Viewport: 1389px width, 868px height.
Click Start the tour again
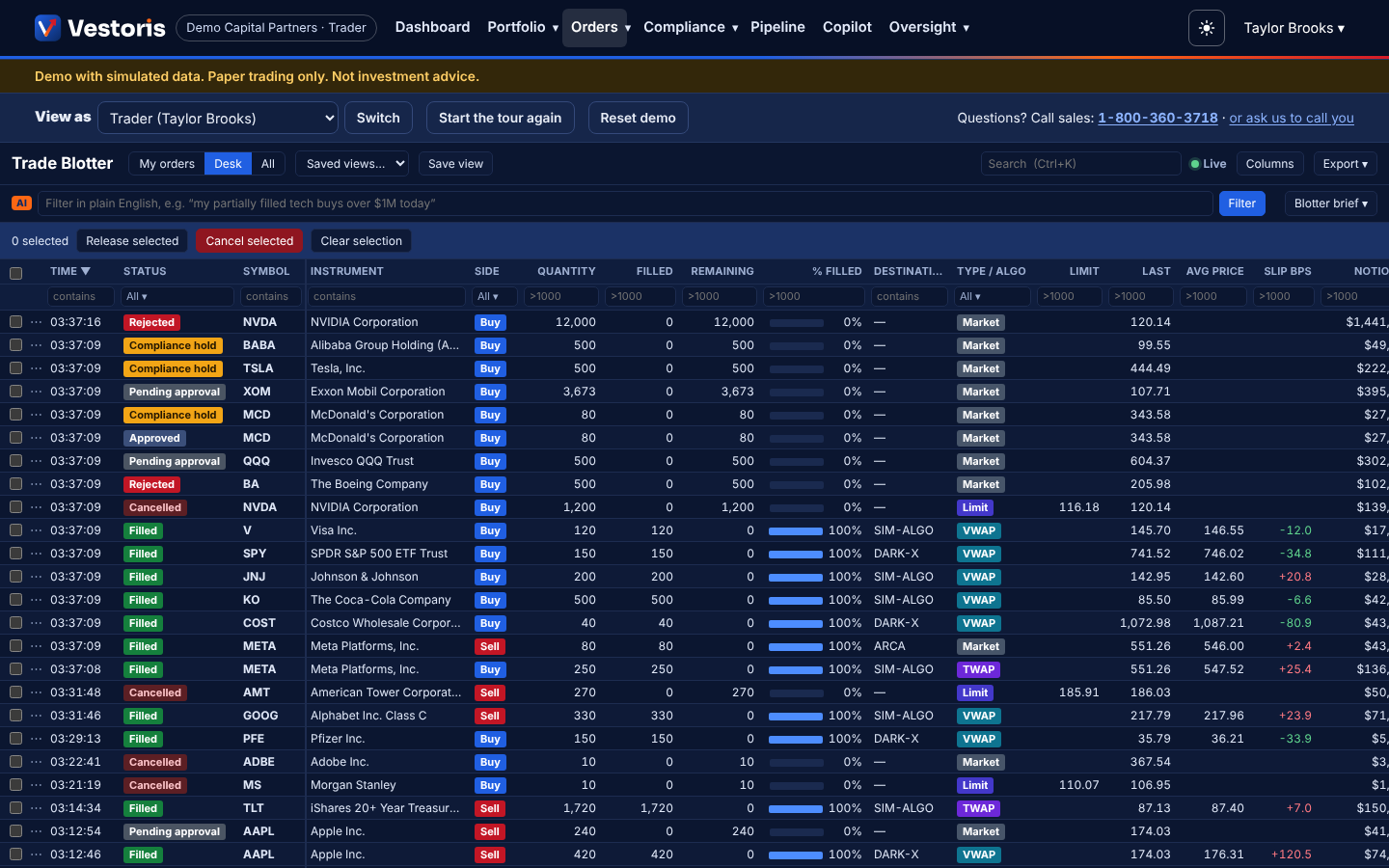pos(500,118)
